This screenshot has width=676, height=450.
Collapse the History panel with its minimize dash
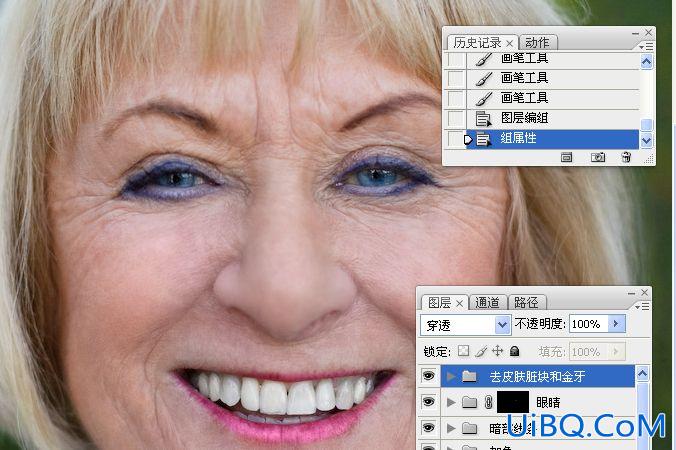[x=635, y=33]
